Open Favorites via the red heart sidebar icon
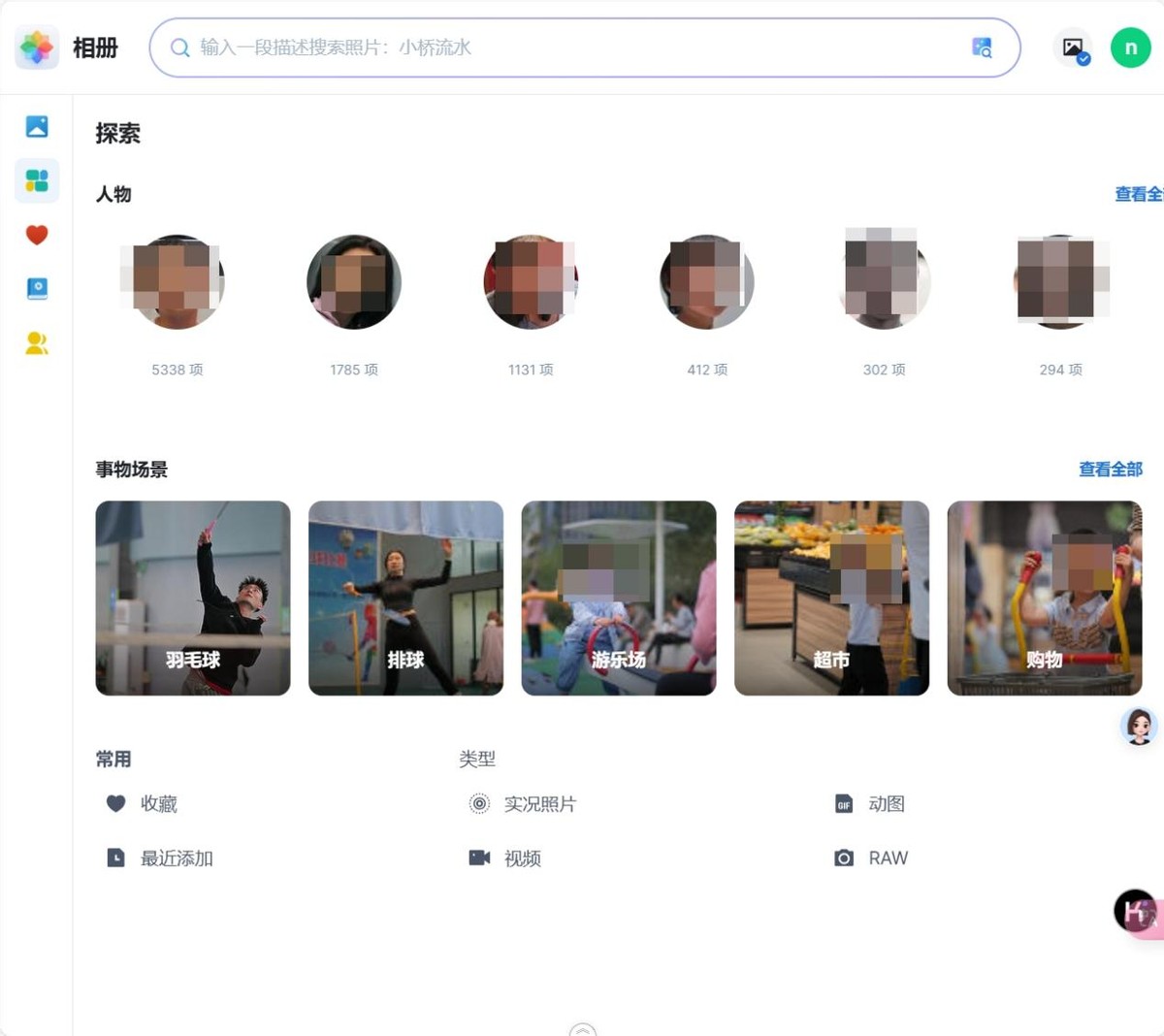The width and height of the screenshot is (1164, 1036). (x=37, y=235)
